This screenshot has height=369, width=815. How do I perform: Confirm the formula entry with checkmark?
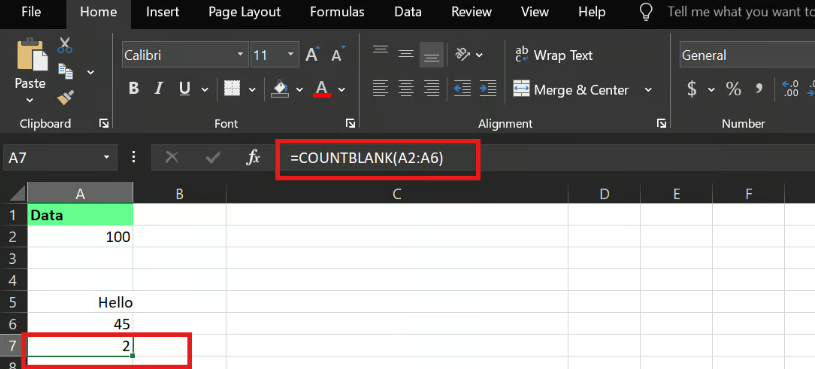tap(213, 158)
